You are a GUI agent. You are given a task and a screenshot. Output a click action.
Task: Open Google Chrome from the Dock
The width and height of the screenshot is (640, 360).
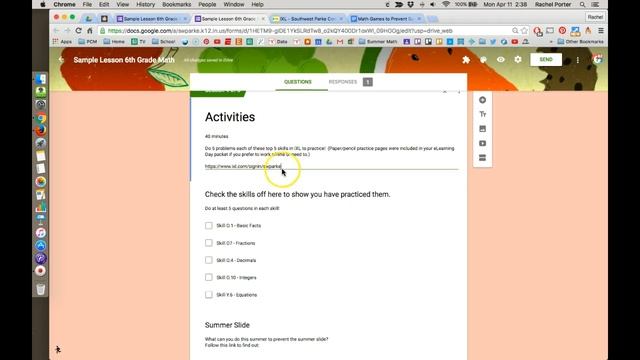coord(40,118)
